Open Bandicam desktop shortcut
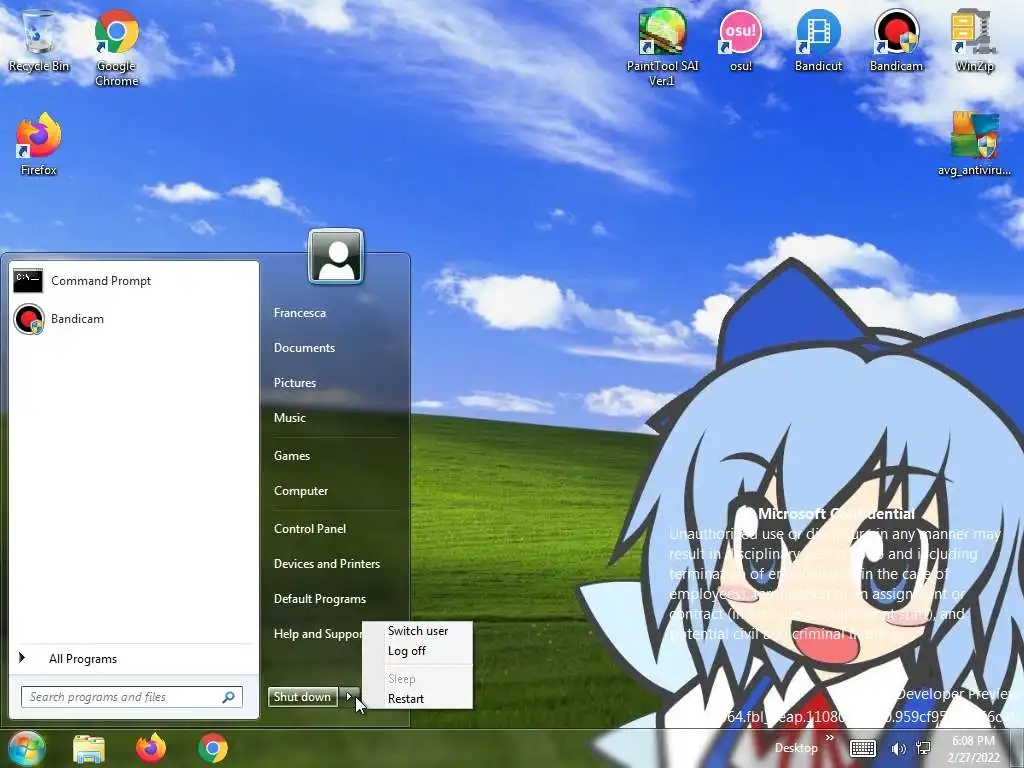The height and width of the screenshot is (768, 1024). [x=896, y=39]
